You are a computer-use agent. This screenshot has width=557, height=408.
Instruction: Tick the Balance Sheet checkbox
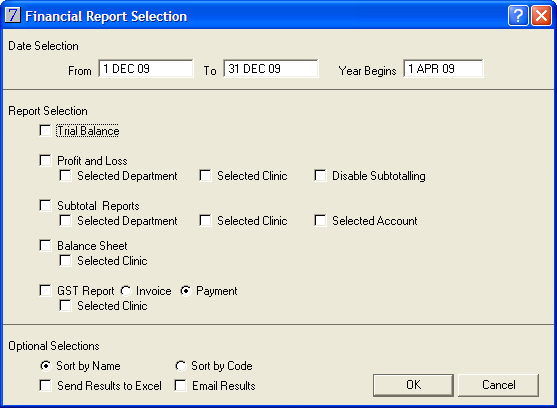(x=45, y=245)
